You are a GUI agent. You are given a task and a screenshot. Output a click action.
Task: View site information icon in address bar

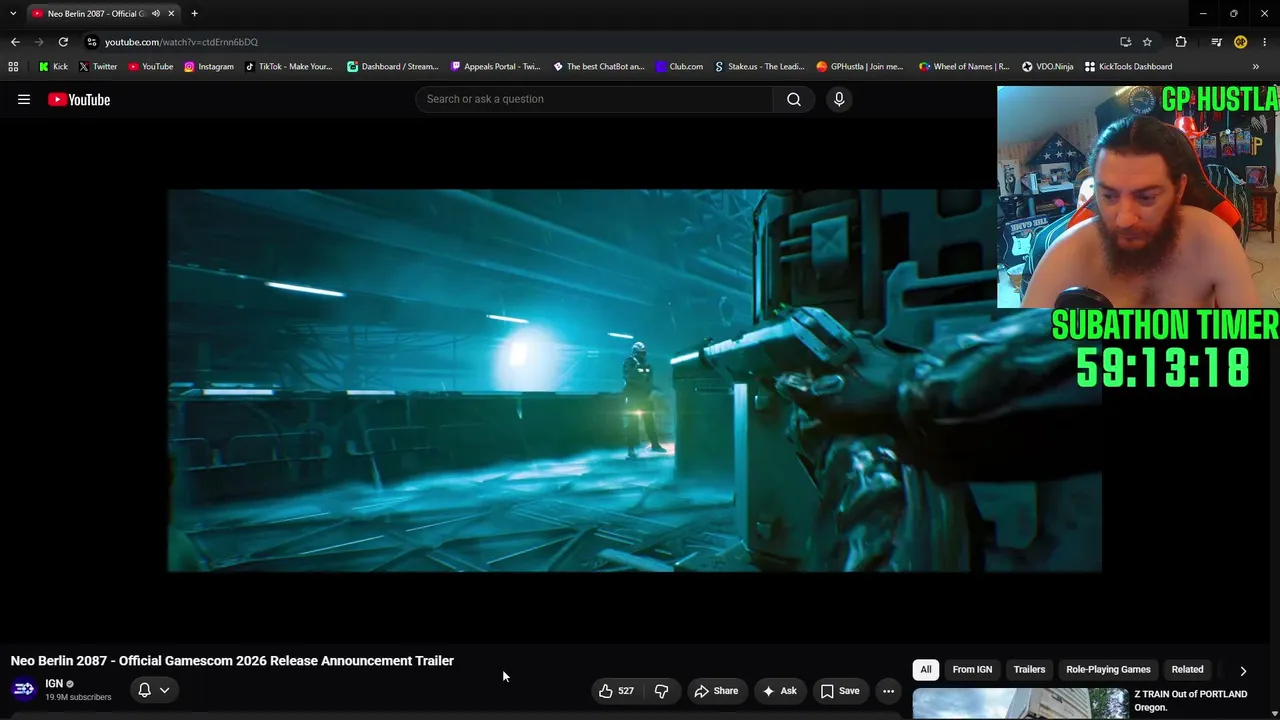point(91,42)
